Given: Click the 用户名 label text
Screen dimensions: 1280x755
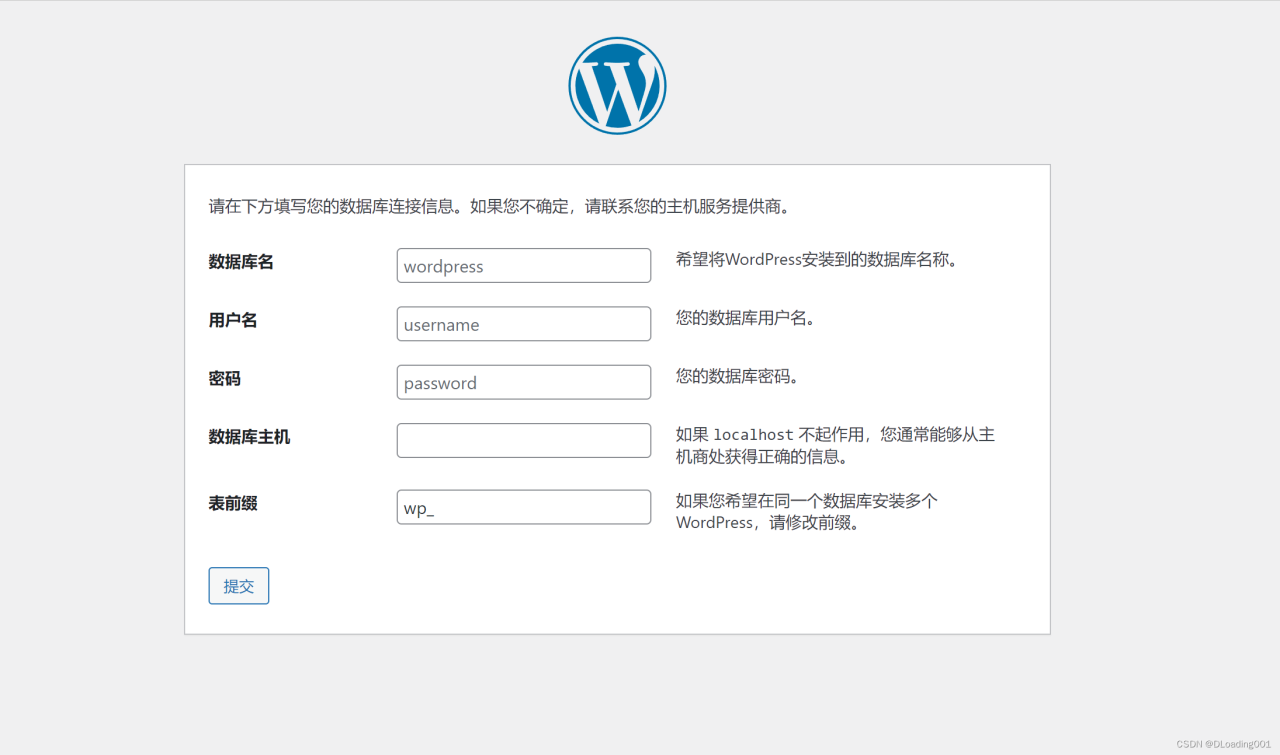Looking at the screenshot, I should click(232, 320).
